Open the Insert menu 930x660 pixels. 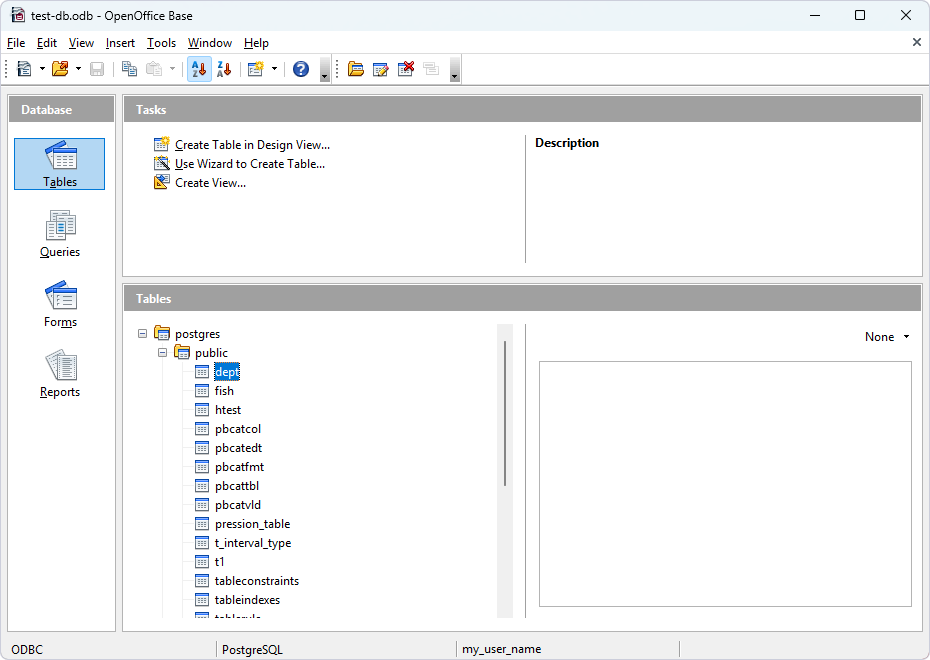[120, 43]
